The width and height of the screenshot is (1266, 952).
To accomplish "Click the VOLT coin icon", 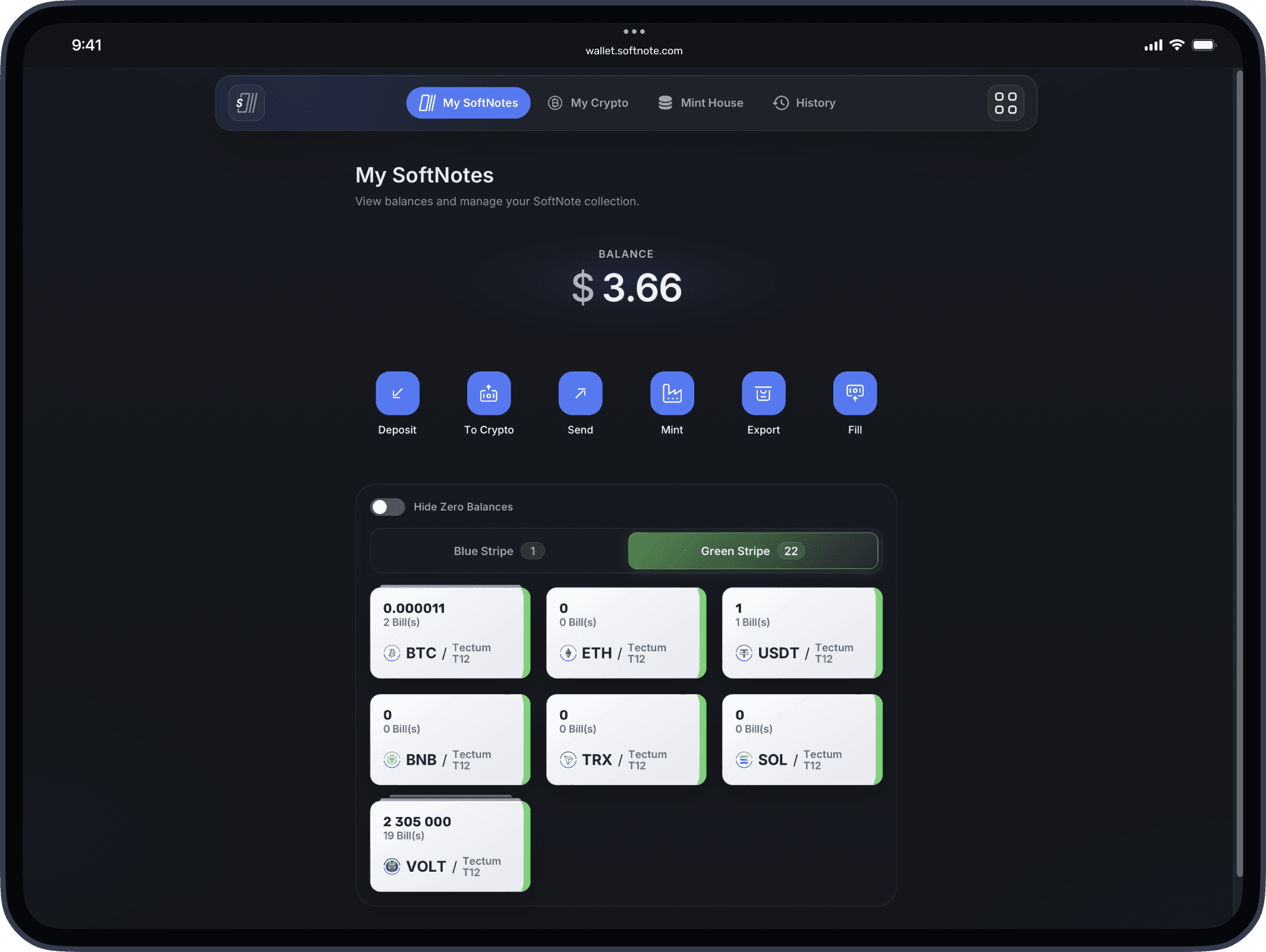I will (x=392, y=866).
